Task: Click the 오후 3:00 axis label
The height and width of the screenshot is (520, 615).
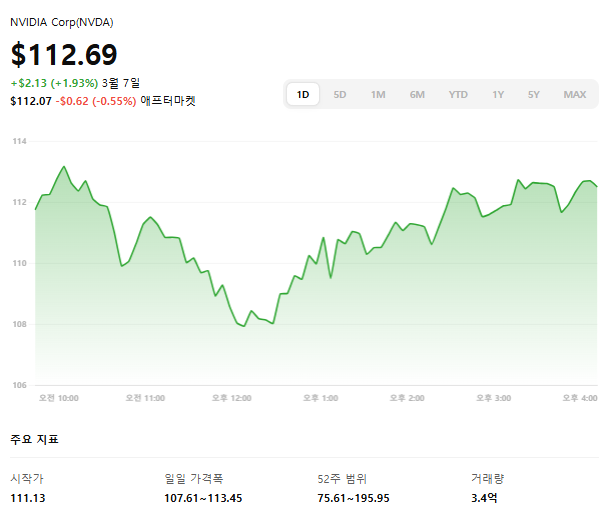Action: [493, 398]
